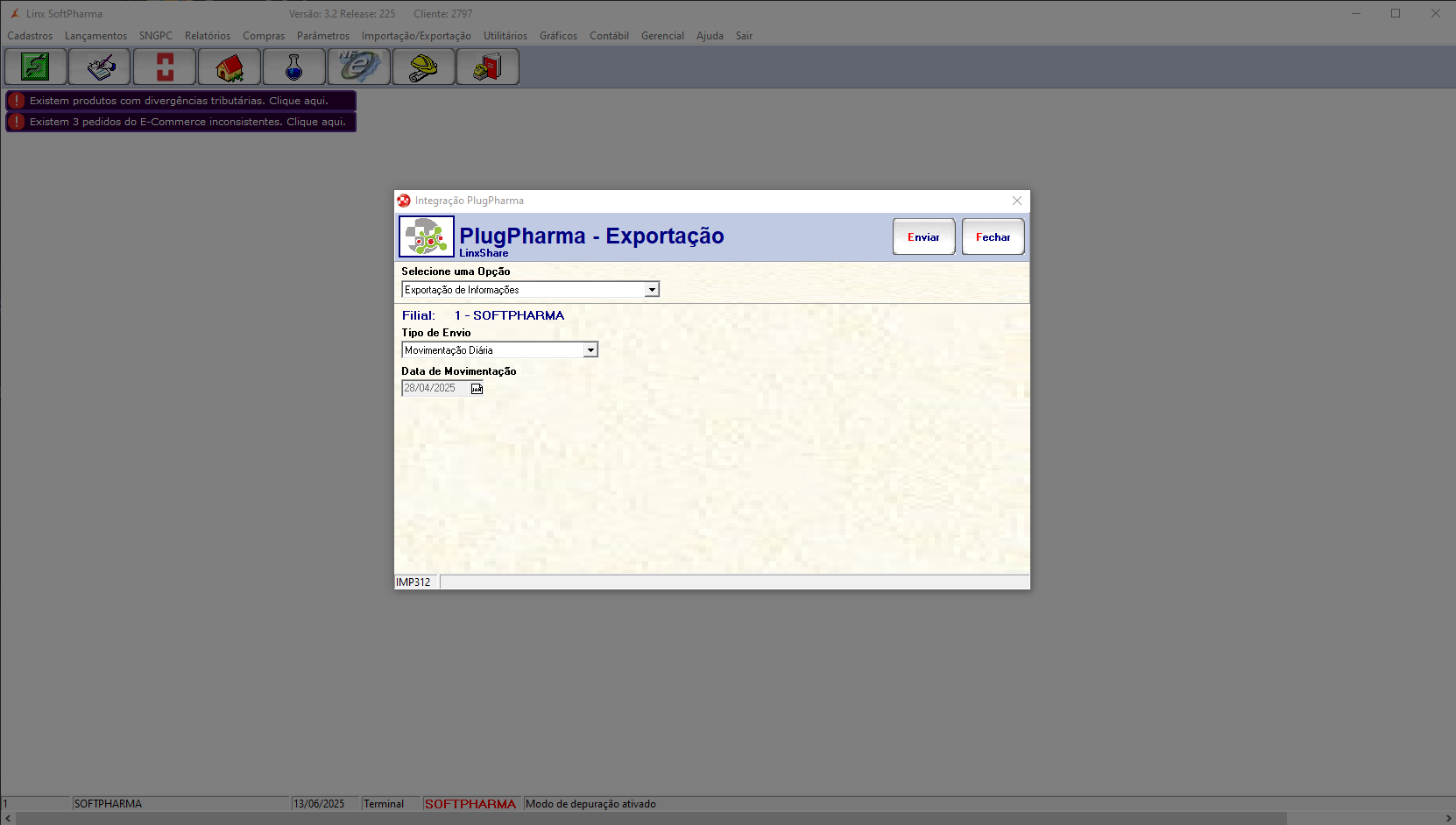Expand the Selecione uma Opção dropdown
This screenshot has width=1456, height=825.
tap(652, 290)
